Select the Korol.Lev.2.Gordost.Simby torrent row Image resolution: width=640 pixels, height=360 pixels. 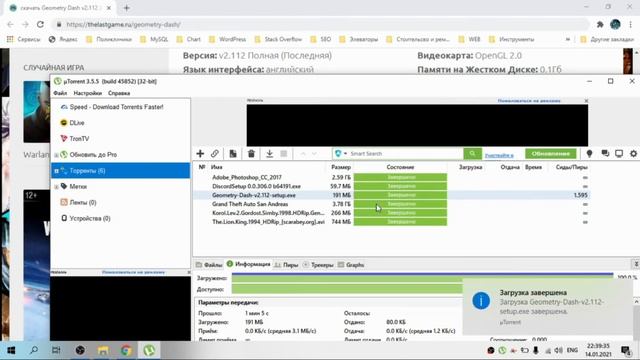[392, 213]
